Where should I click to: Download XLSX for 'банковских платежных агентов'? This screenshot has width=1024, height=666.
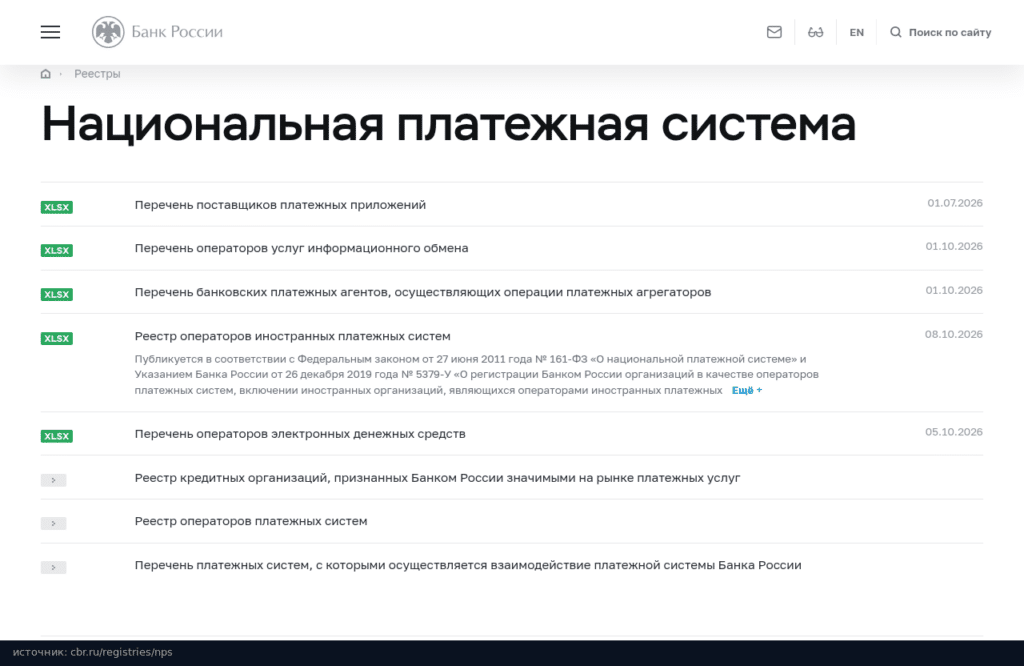(x=57, y=294)
